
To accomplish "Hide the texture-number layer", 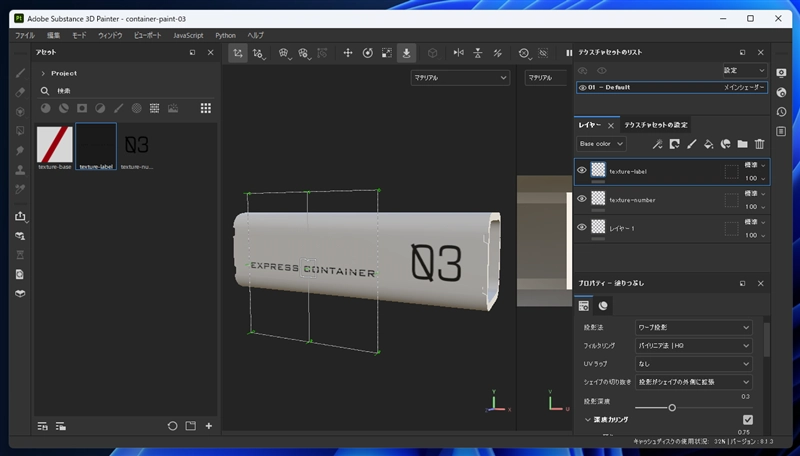I will (x=582, y=199).
